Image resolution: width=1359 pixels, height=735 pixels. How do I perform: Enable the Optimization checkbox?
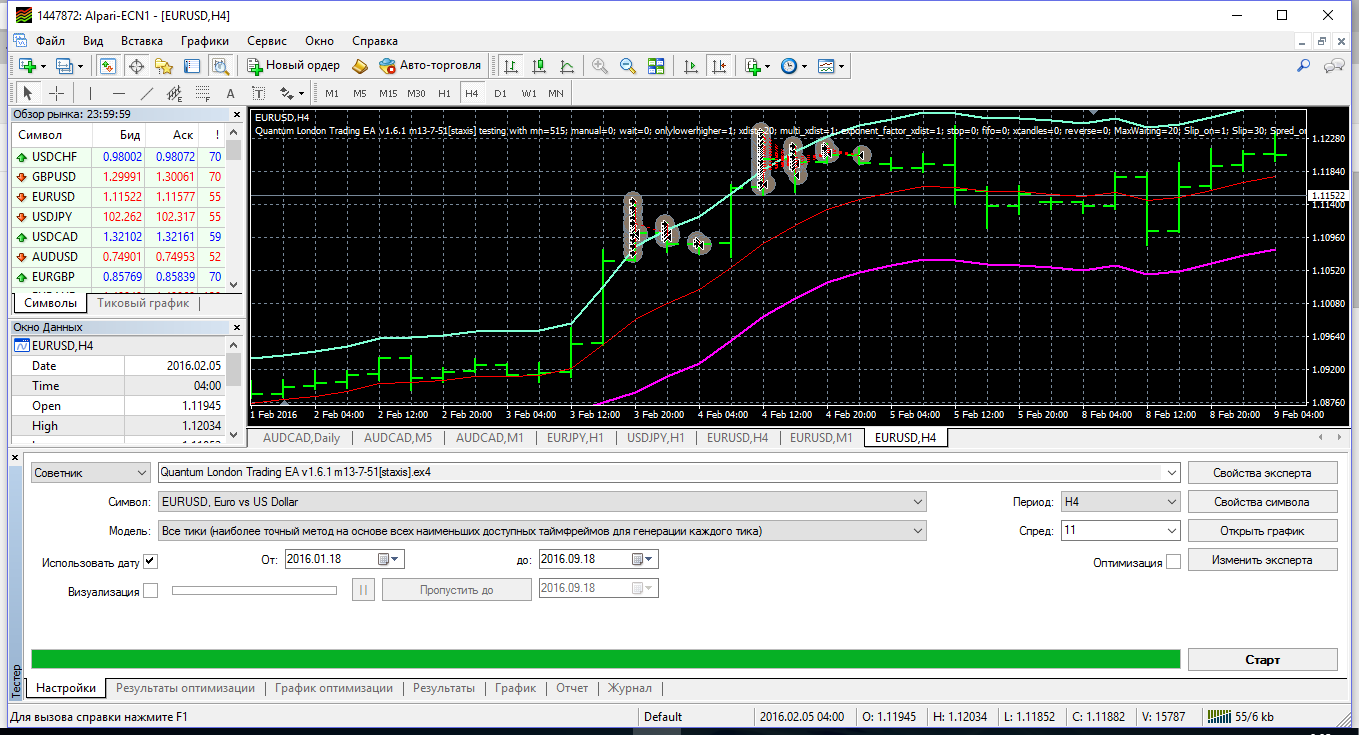[x=1173, y=562]
